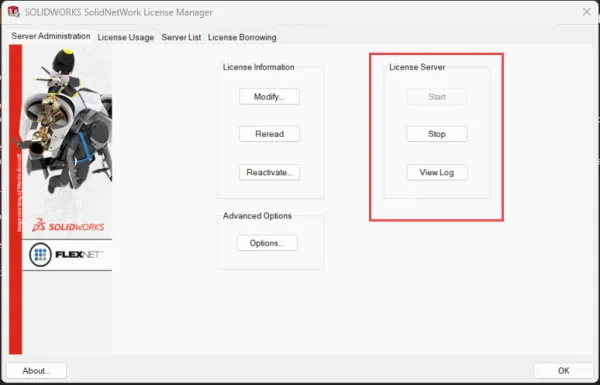
Task: Reread the license information
Action: (x=269, y=134)
